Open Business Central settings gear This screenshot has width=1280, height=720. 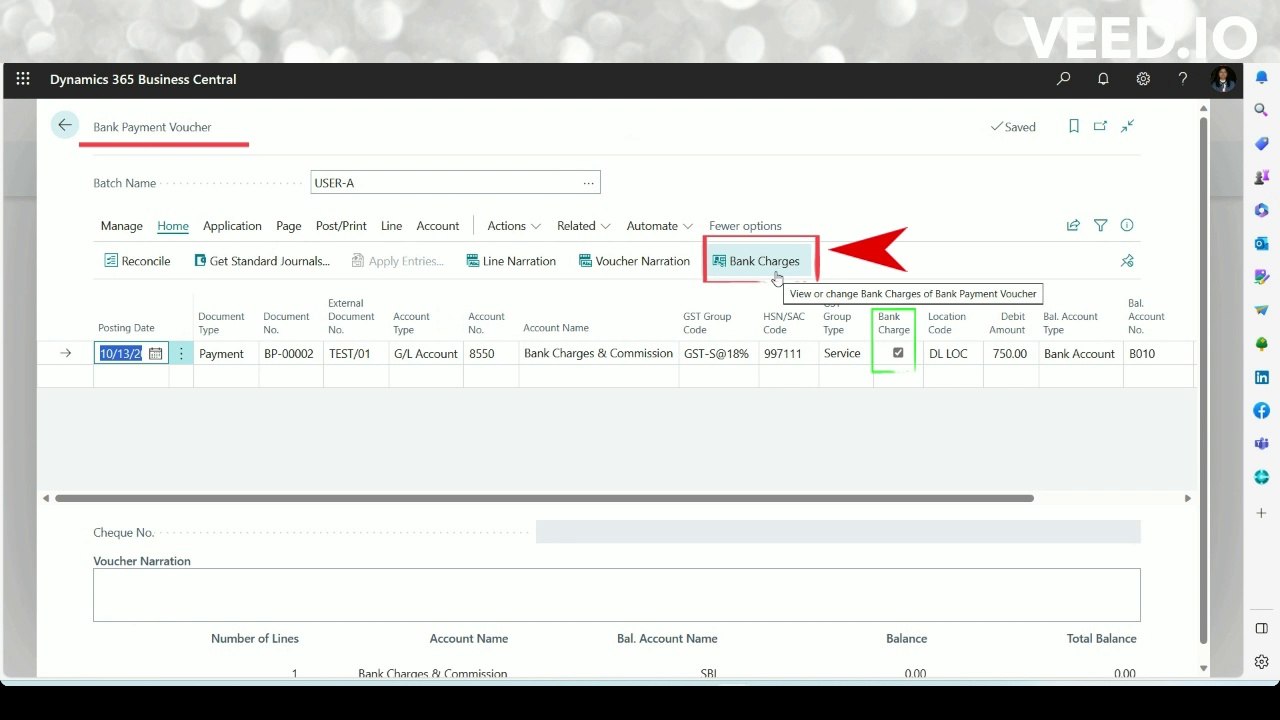[1143, 79]
